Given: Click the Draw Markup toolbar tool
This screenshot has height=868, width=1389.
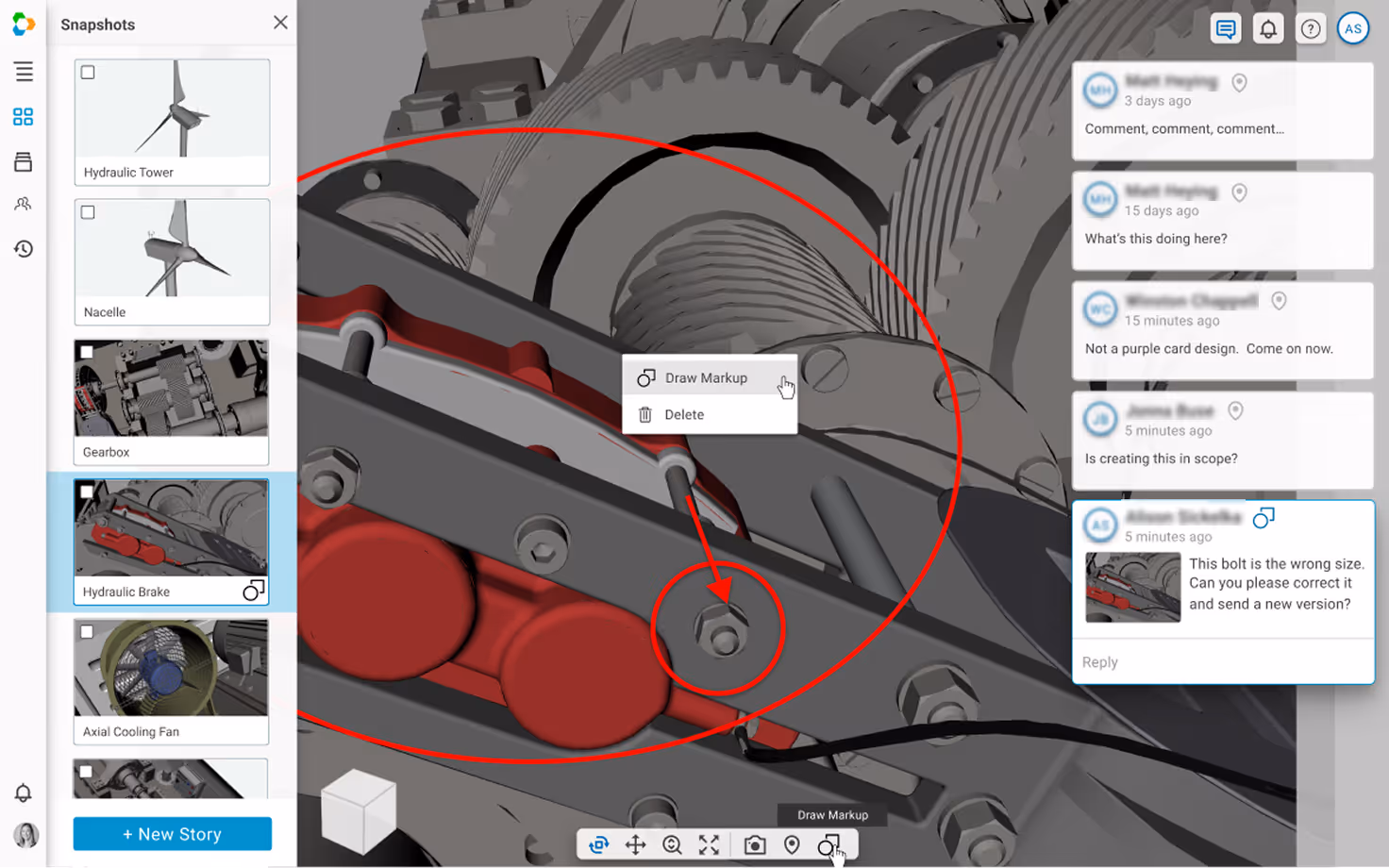Looking at the screenshot, I should pos(828,845).
